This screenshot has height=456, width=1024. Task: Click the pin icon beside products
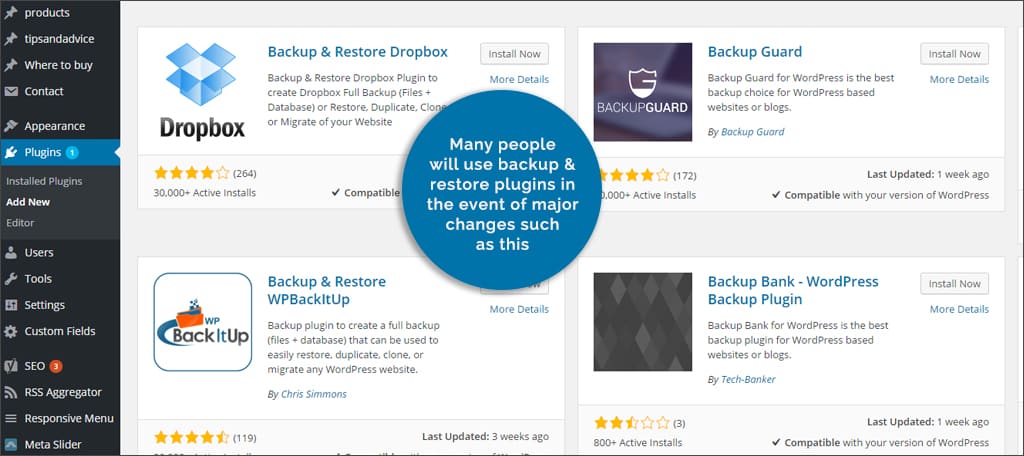[11, 13]
